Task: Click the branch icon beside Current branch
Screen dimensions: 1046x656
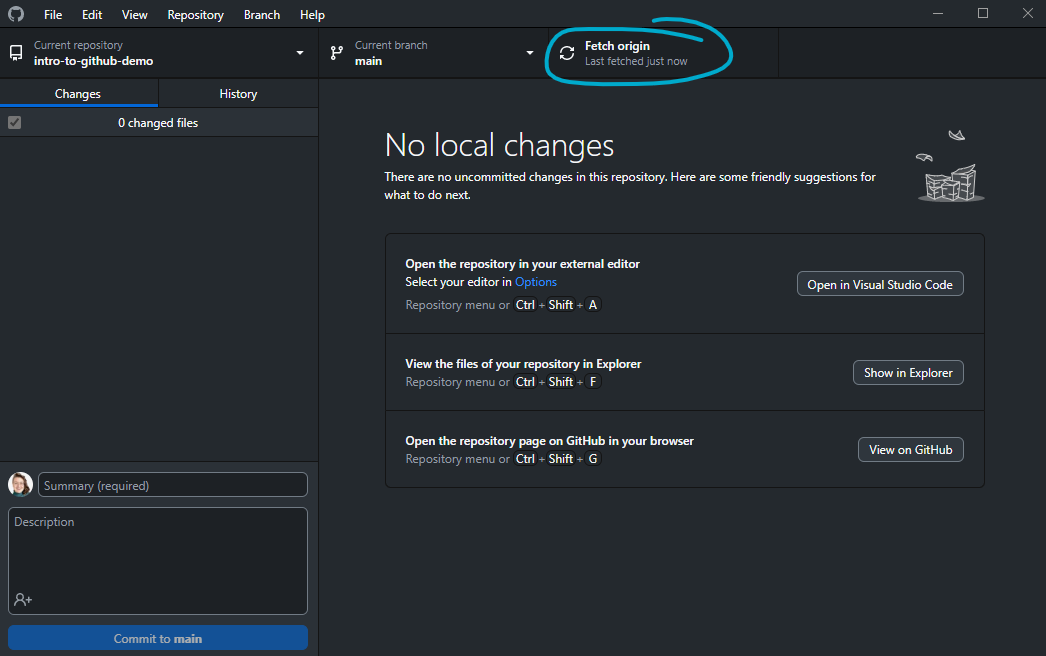Action: click(x=337, y=53)
